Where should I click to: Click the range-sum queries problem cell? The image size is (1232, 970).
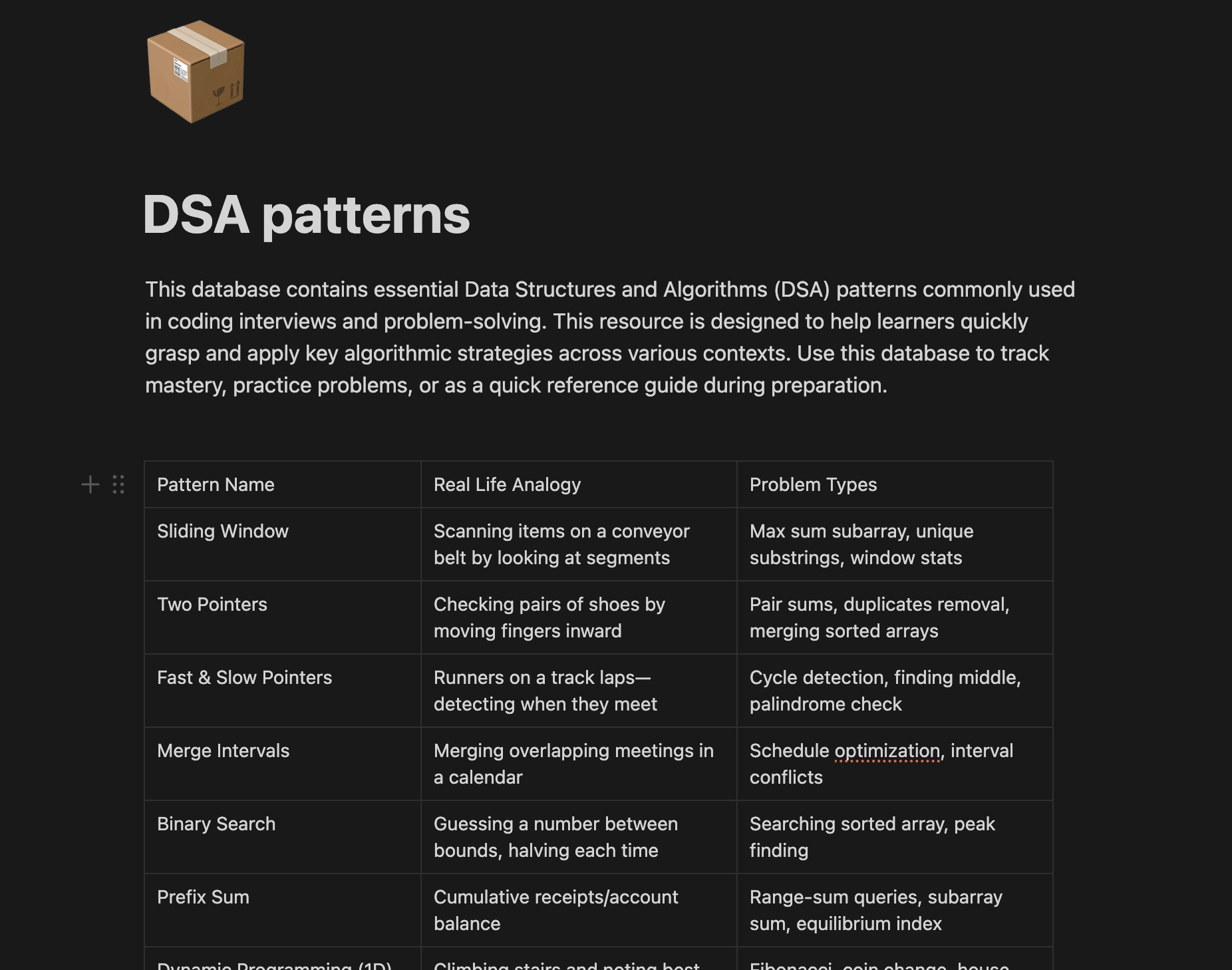[x=876, y=910]
